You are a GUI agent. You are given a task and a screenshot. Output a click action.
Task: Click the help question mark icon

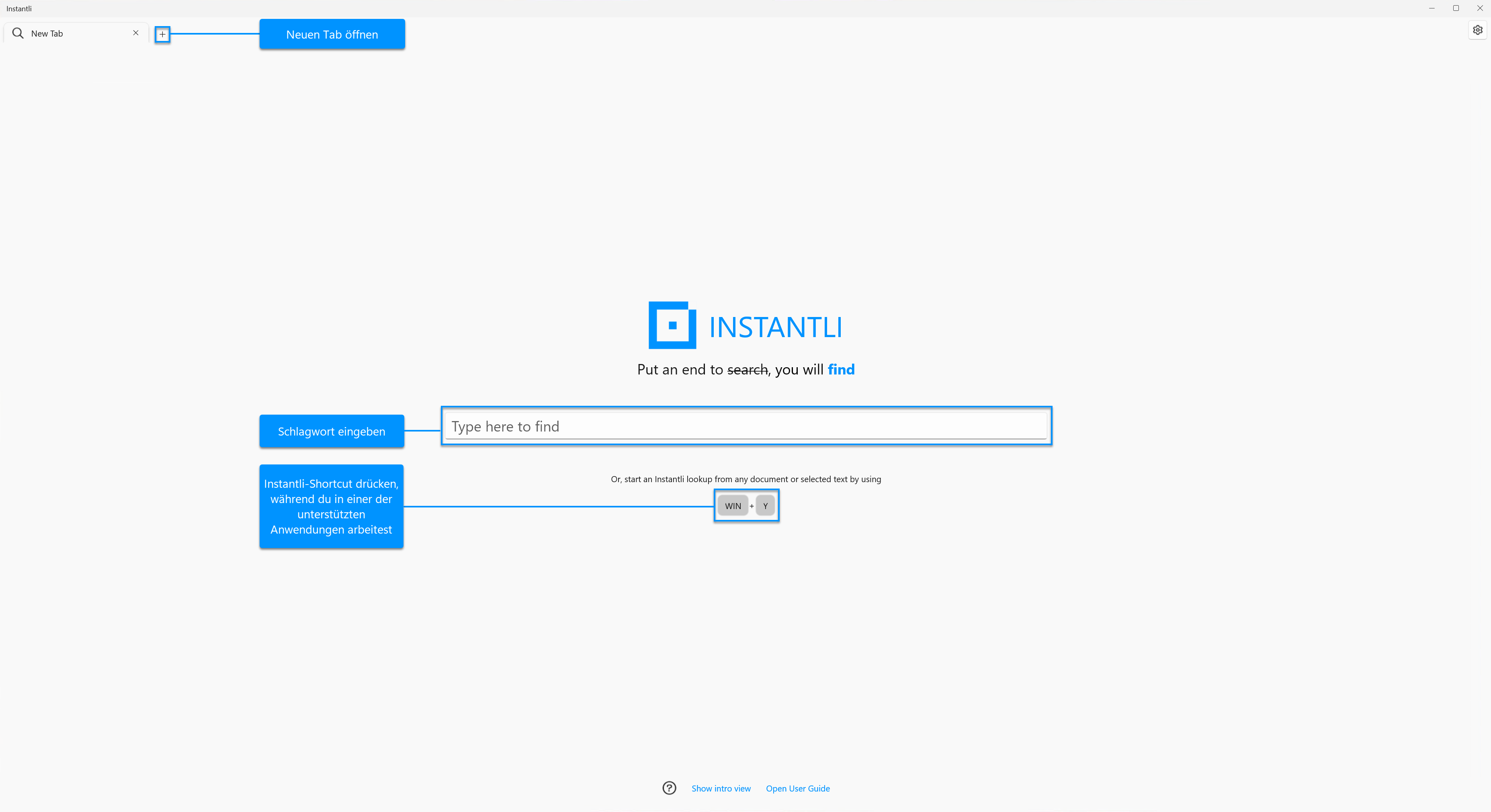[669, 787]
